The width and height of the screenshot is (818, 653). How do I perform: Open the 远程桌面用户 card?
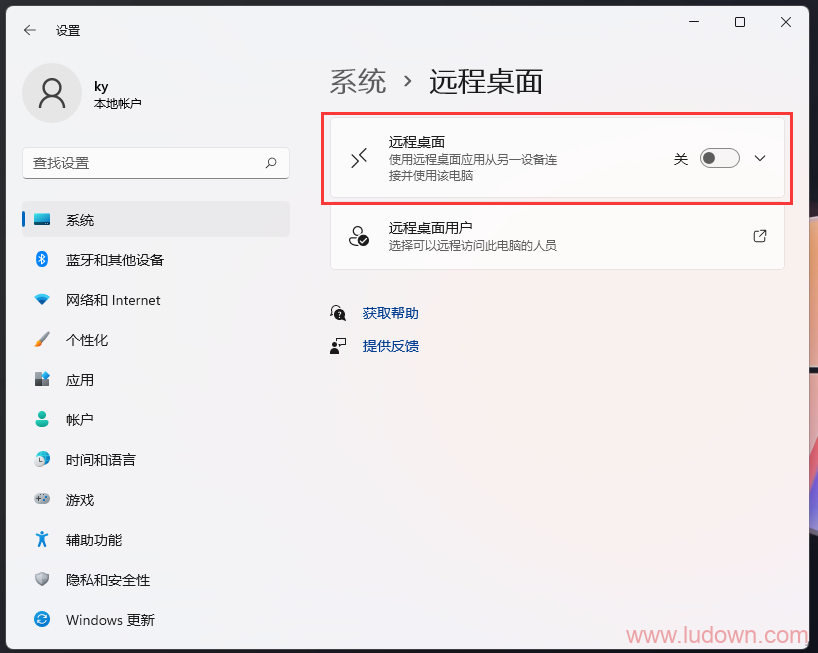(x=557, y=236)
